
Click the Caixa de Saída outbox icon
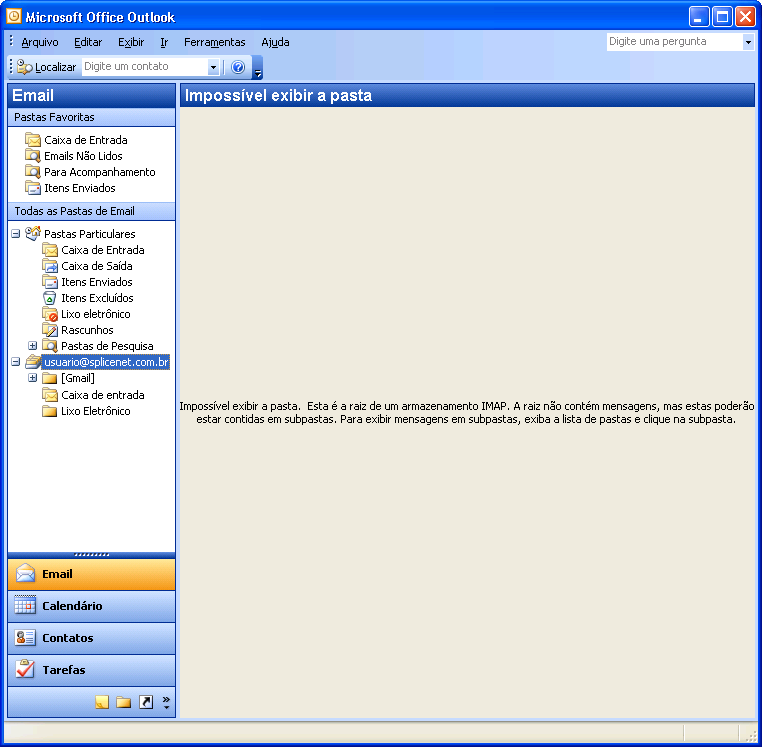coord(50,266)
